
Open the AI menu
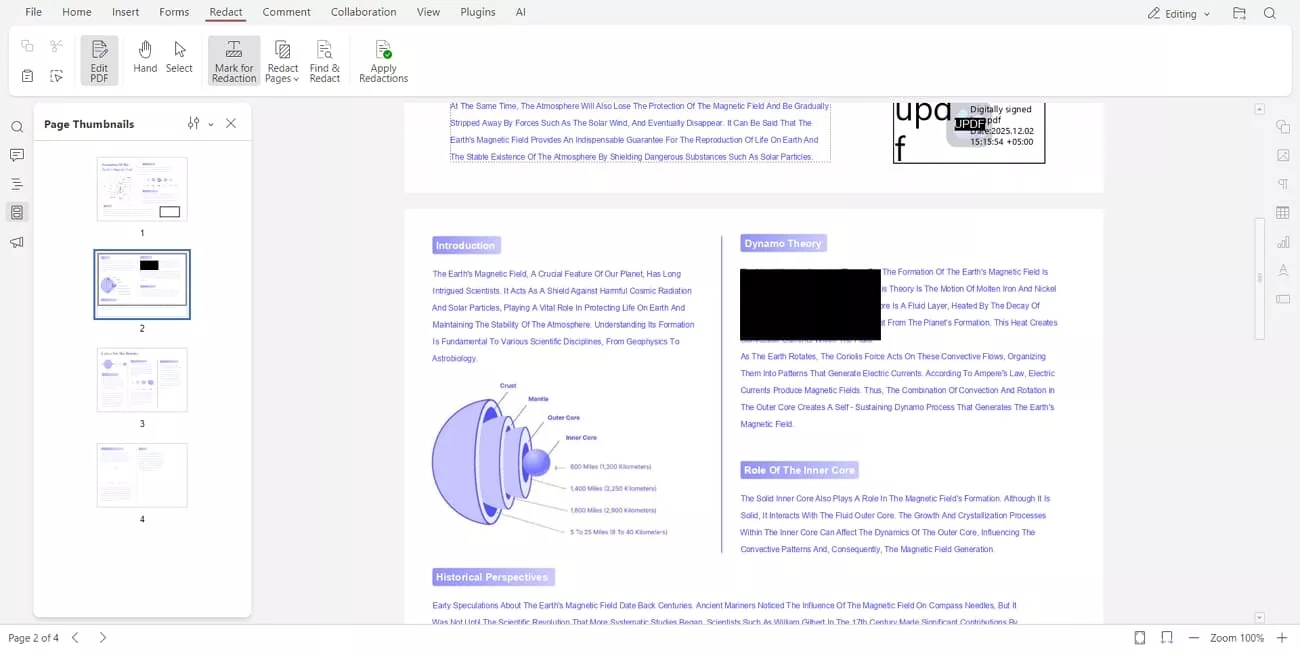coord(521,12)
